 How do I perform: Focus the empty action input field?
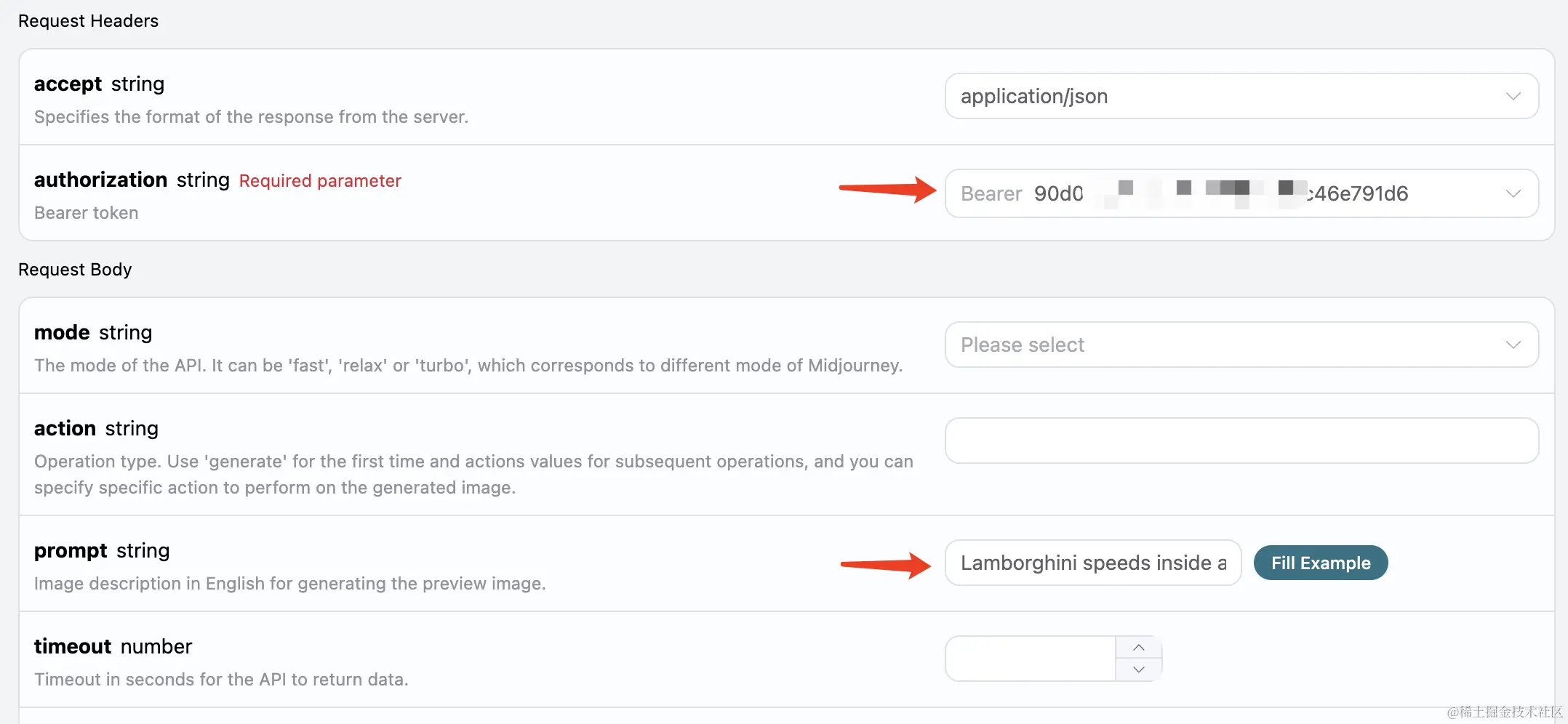1241,441
